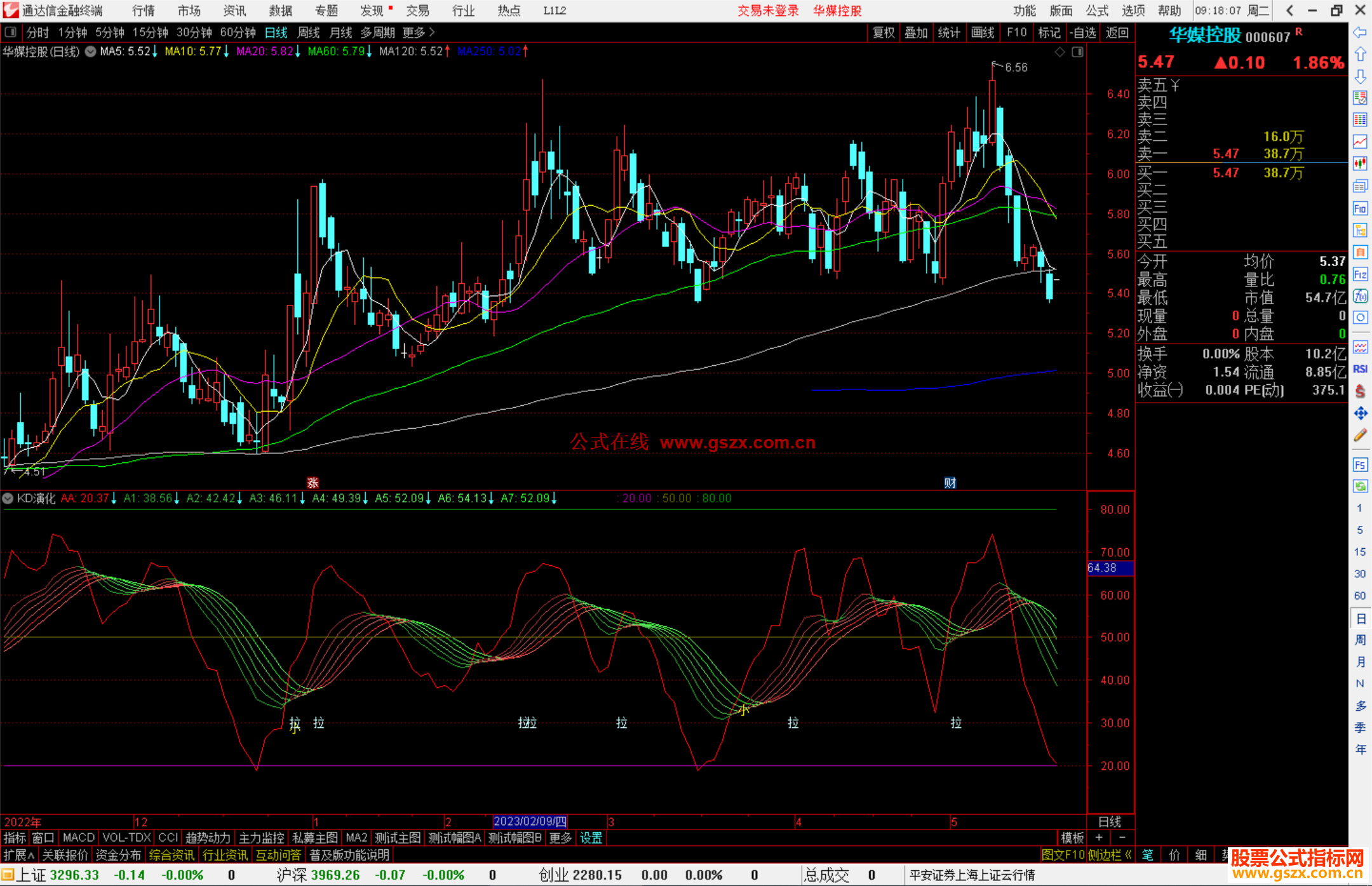Click the RSI indicator sidebar icon
1372x886 pixels.
[1360, 369]
